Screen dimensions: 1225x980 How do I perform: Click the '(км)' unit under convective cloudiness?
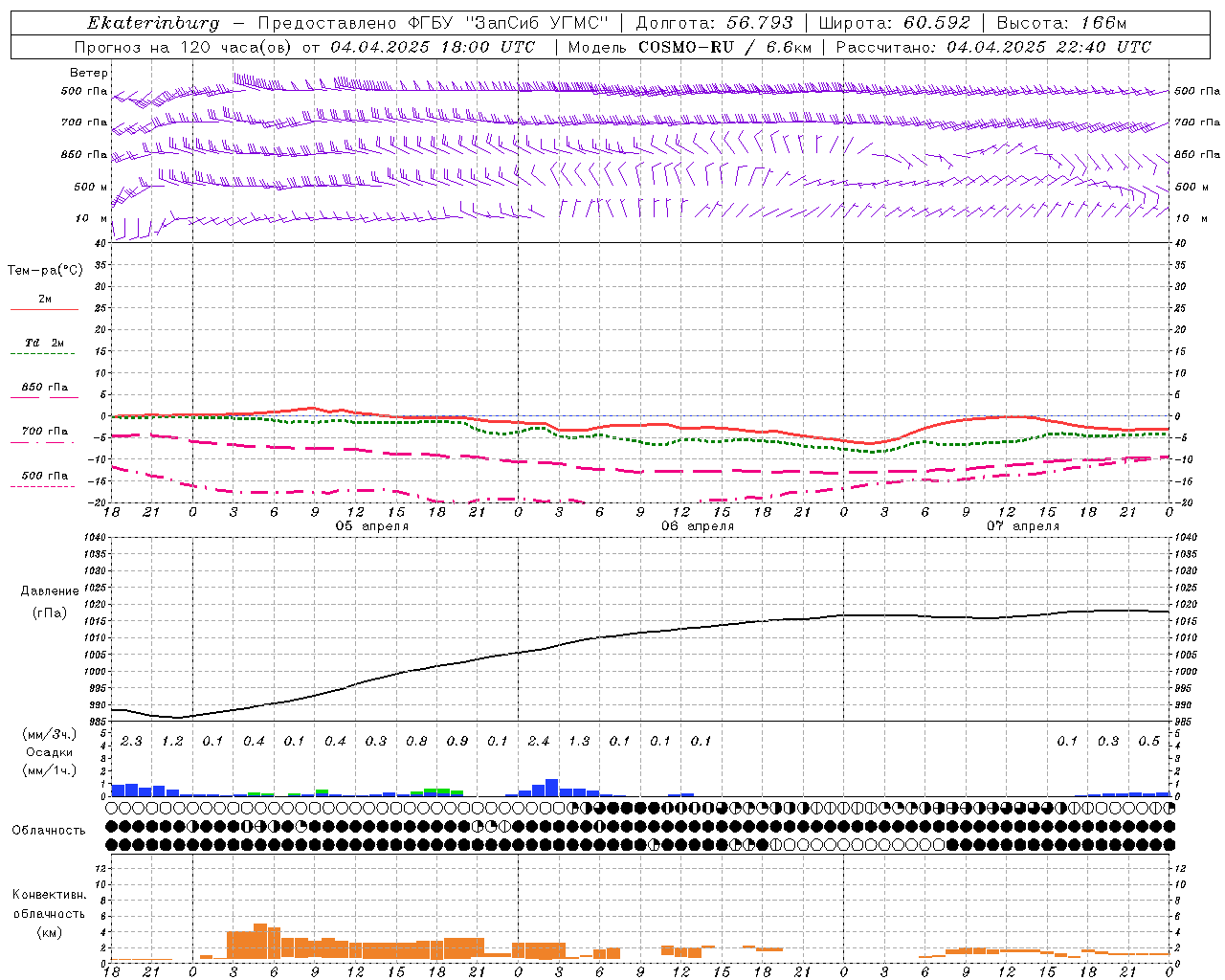coord(49,932)
